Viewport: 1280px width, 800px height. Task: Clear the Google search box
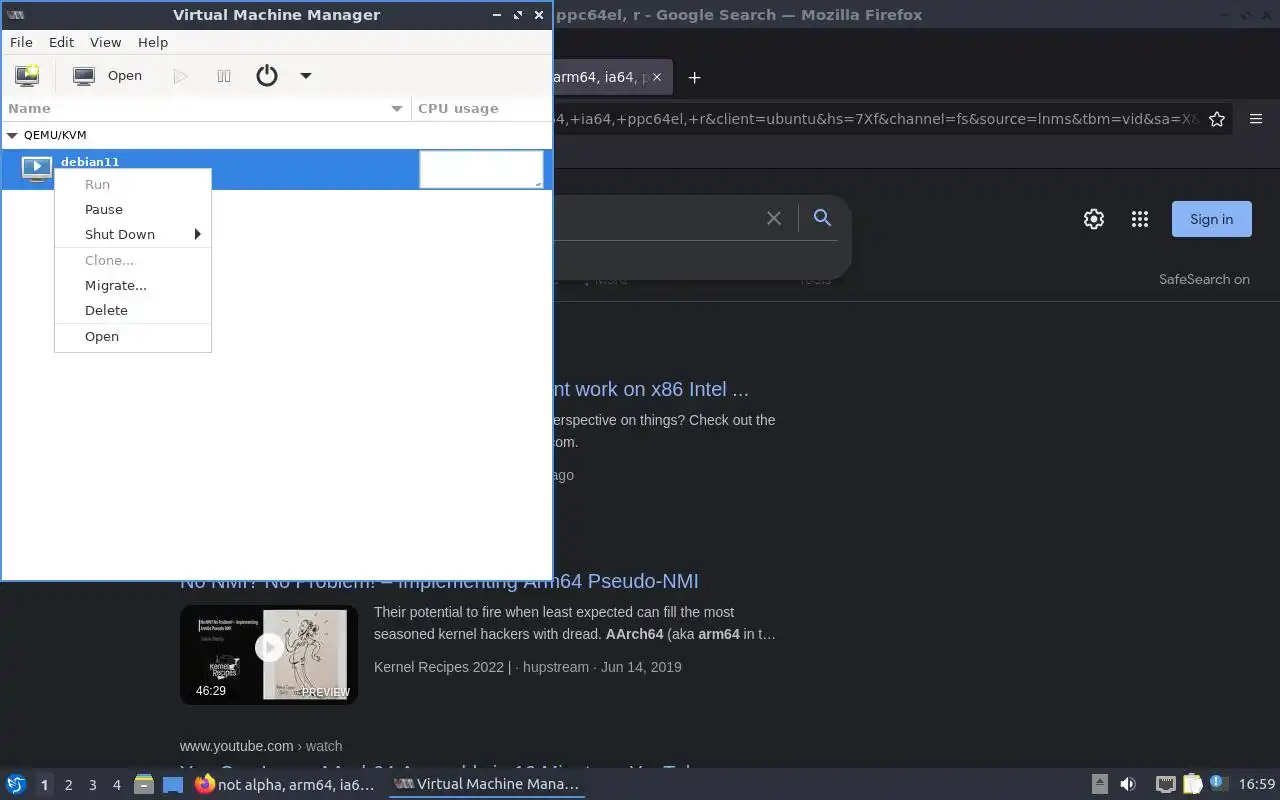774,218
